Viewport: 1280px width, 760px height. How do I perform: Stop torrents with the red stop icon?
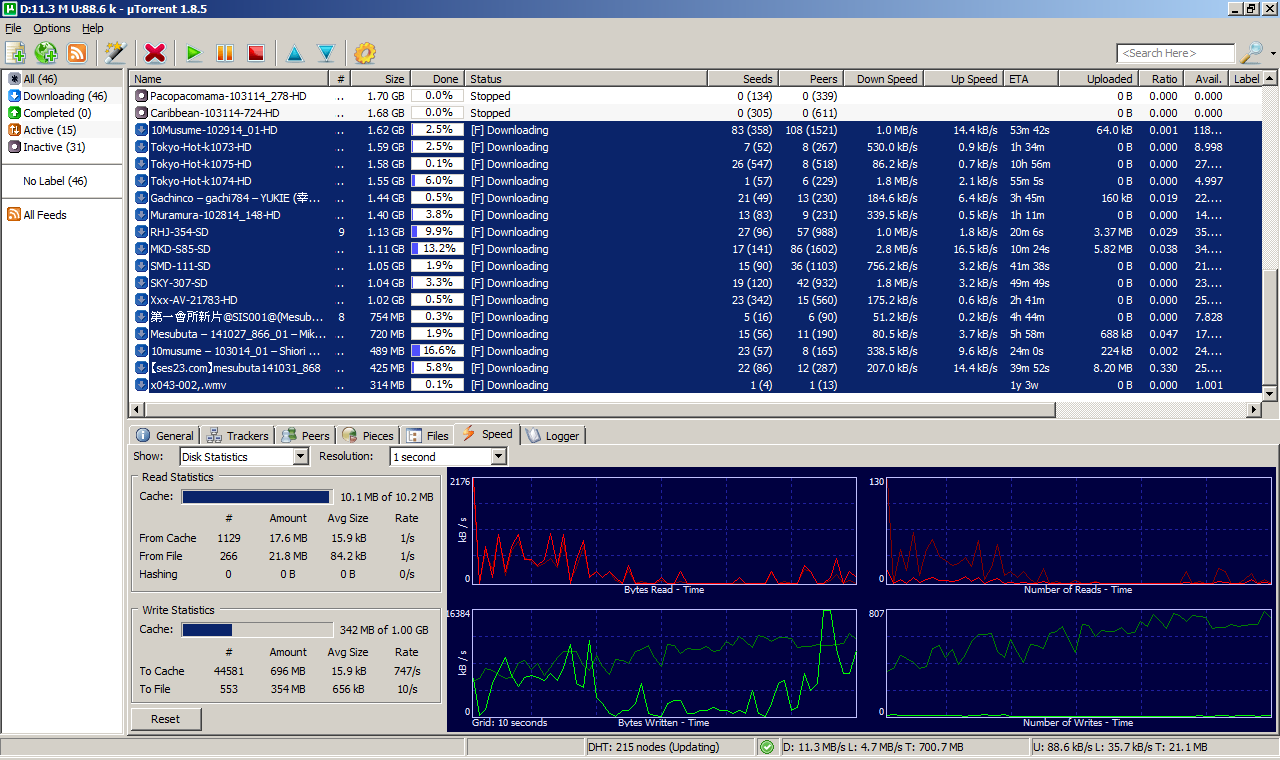point(256,53)
